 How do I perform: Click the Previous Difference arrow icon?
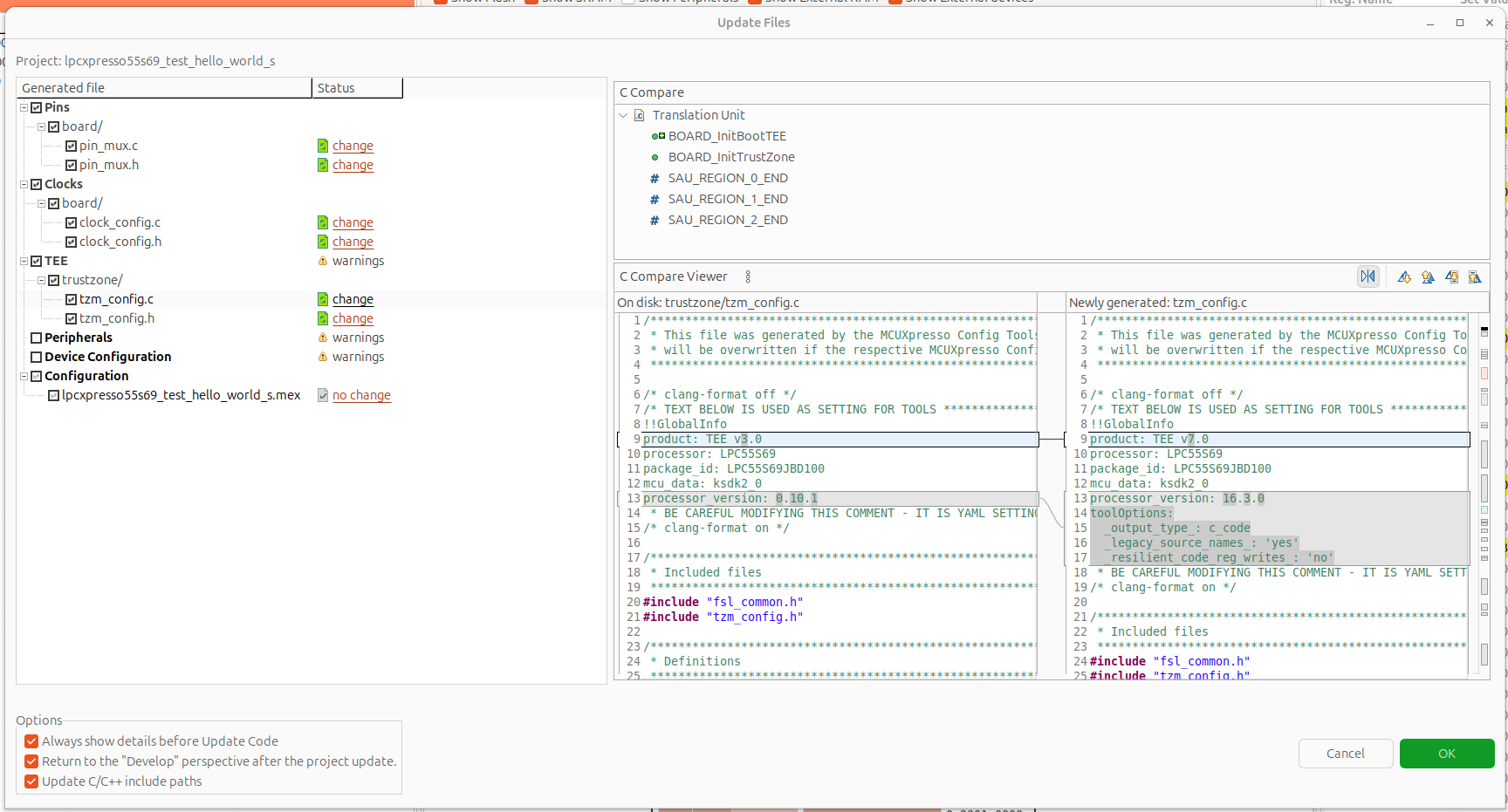click(x=1428, y=276)
